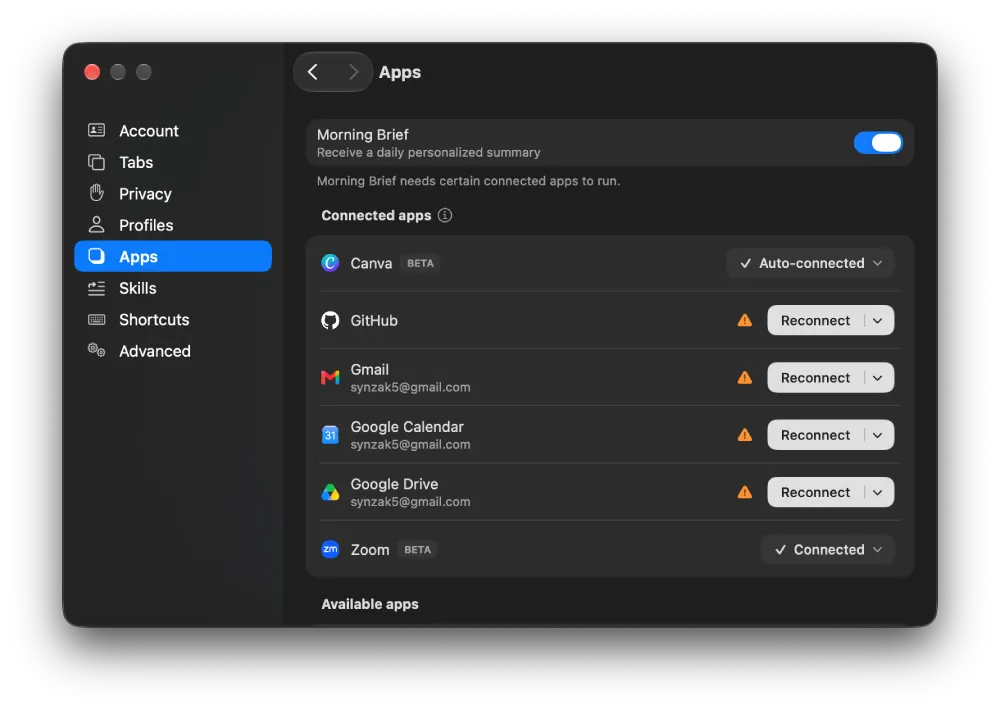Click the 'Connected apps' heading
The width and height of the screenshot is (1000, 710).
click(376, 215)
